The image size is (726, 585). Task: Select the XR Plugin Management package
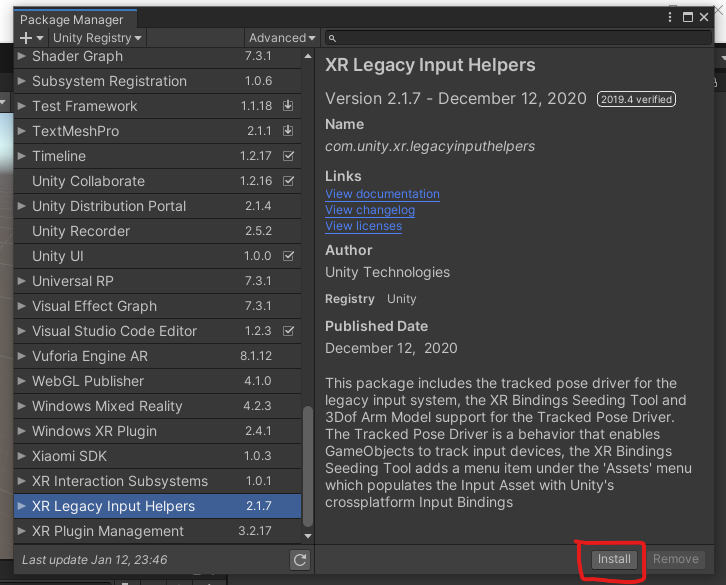click(157, 531)
